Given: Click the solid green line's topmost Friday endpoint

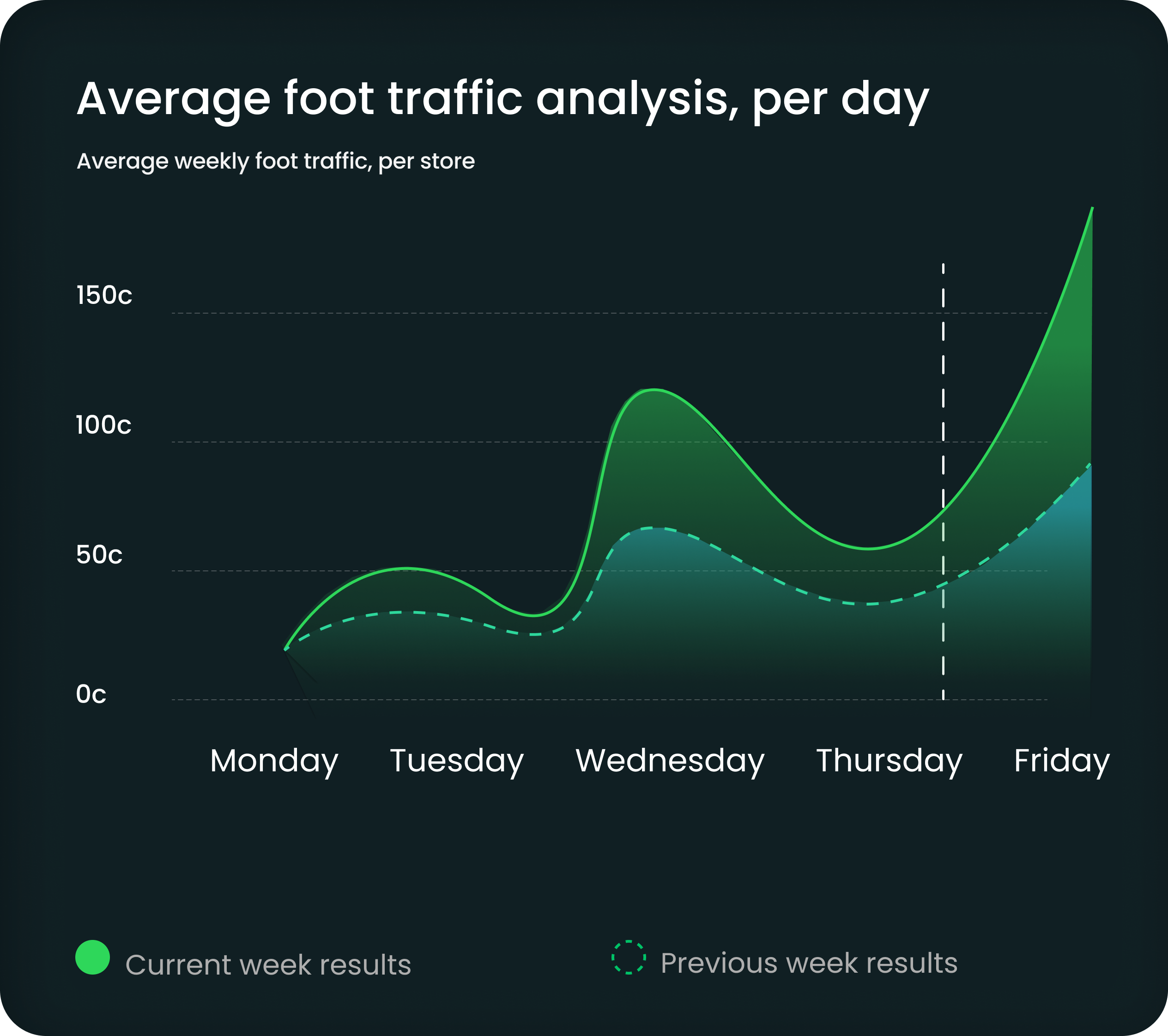Looking at the screenshot, I should 1092,208.
